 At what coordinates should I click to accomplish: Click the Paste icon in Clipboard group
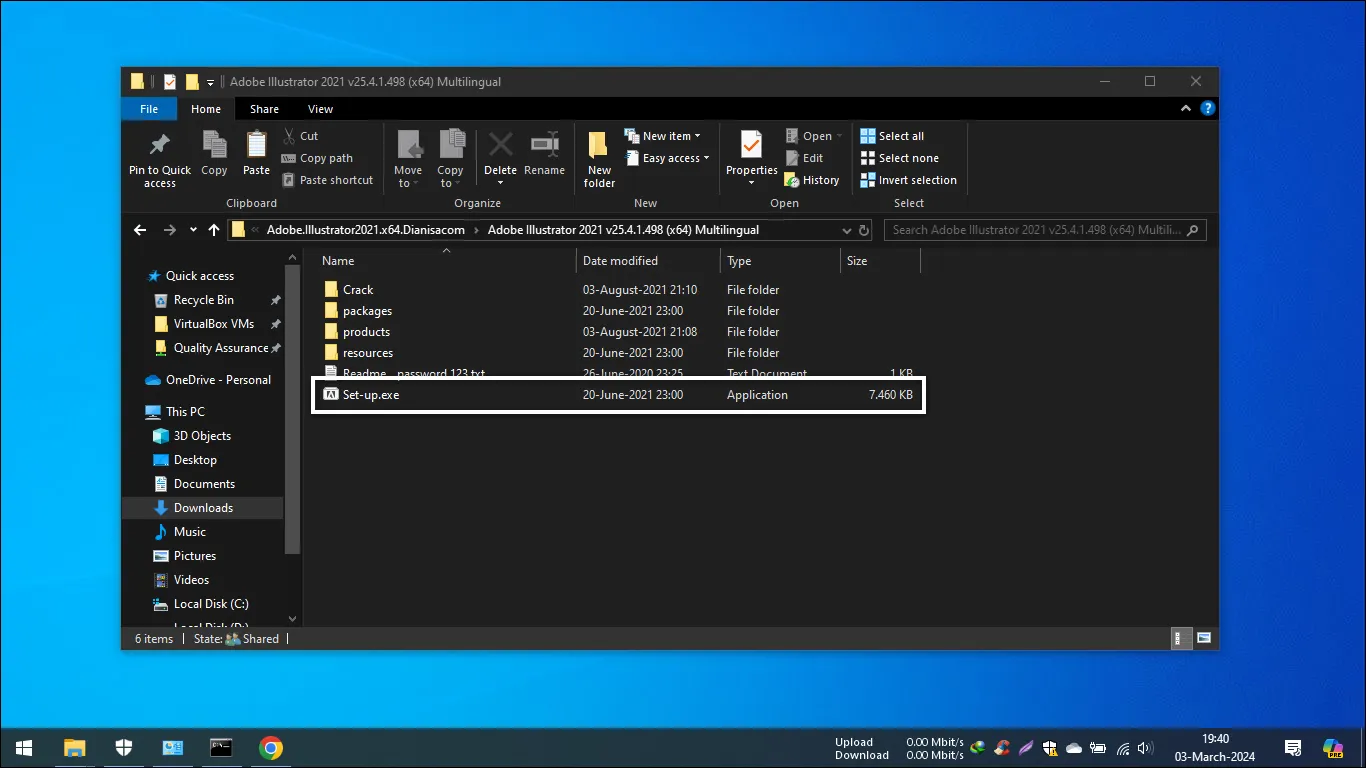[256, 147]
